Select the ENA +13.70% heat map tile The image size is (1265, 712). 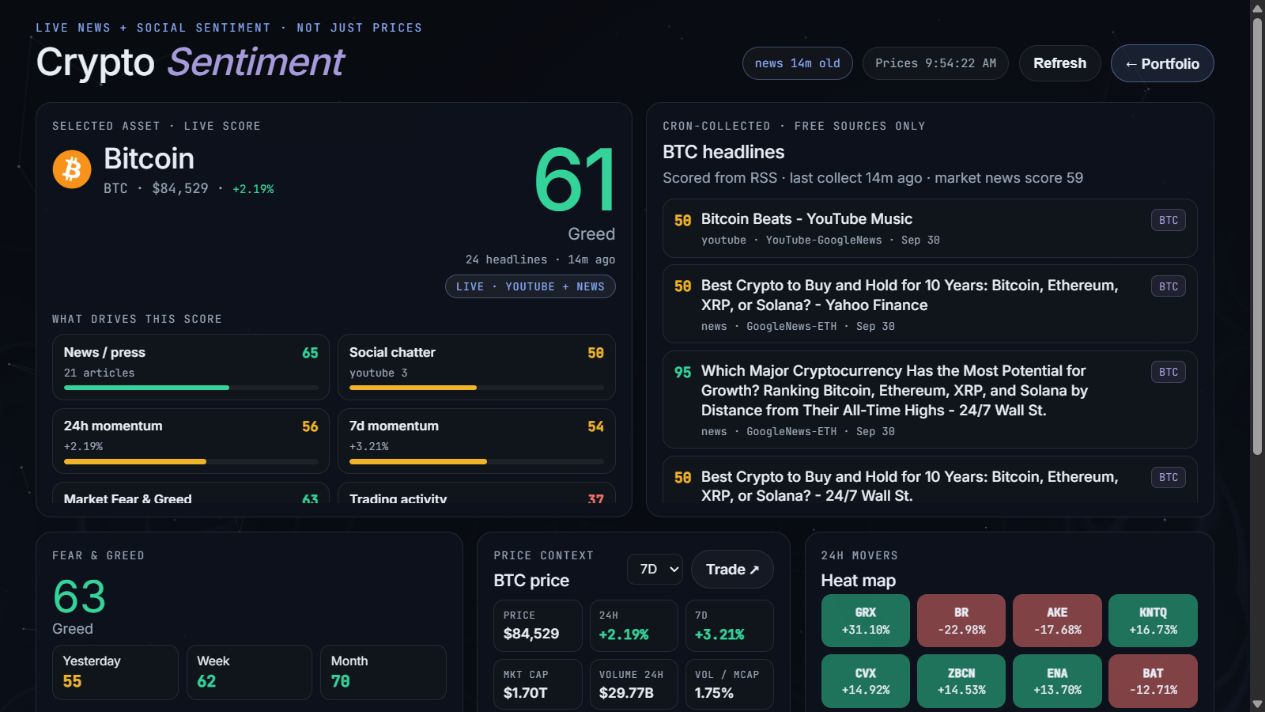pos(1057,681)
